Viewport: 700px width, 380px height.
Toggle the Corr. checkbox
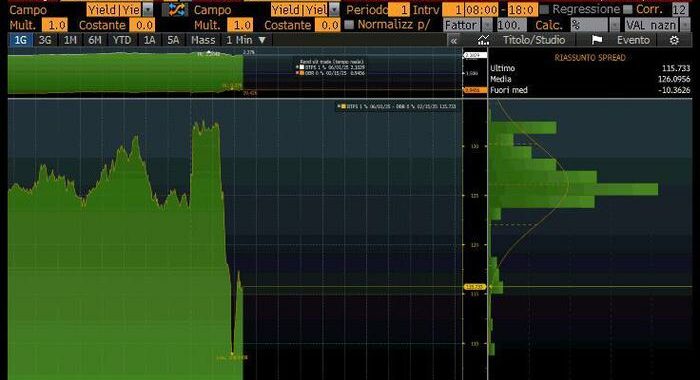pyautogui.click(x=628, y=9)
